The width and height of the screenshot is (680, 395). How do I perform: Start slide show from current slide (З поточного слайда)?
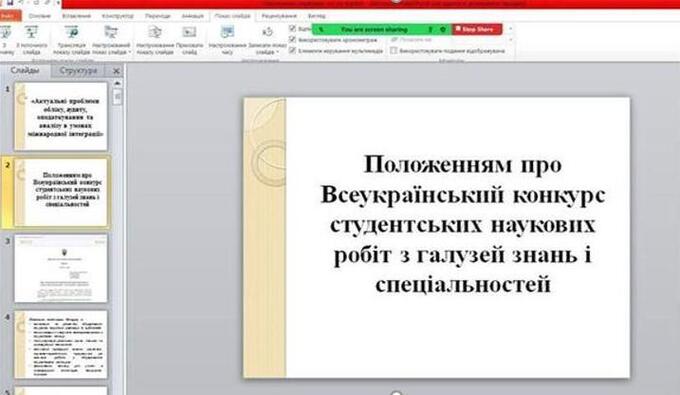pyautogui.click(x=31, y=40)
